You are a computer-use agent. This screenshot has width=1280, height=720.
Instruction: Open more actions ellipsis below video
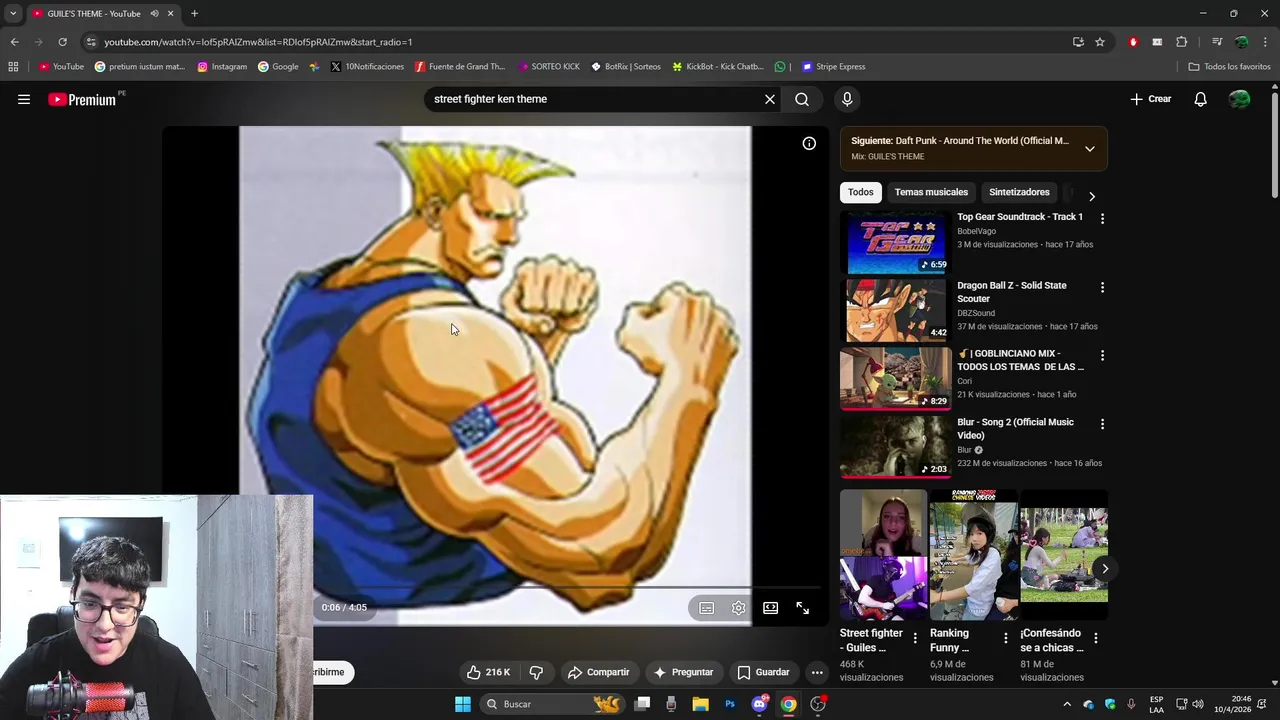tap(817, 672)
